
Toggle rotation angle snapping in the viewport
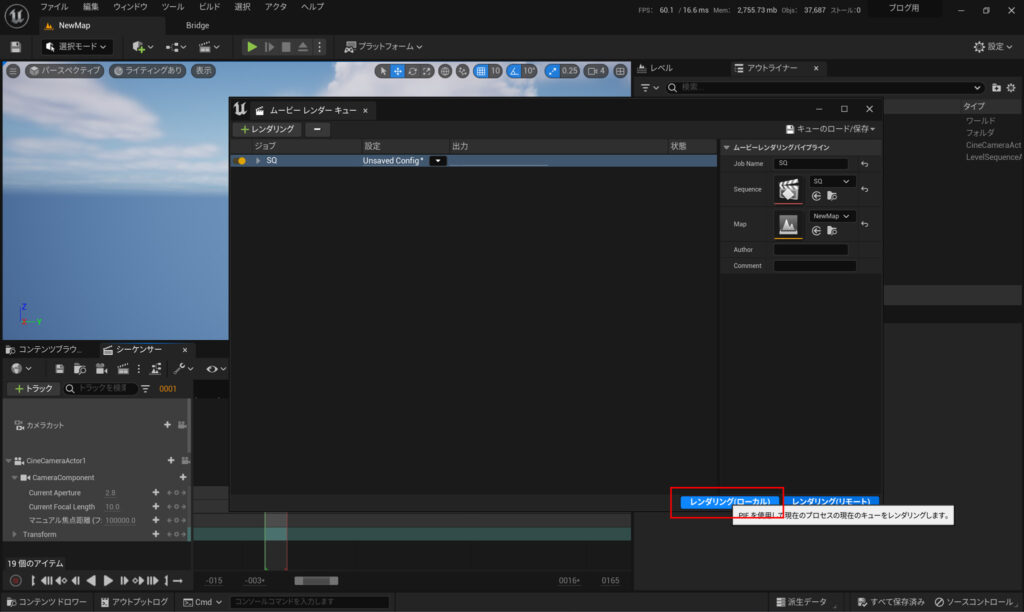pyautogui.click(x=514, y=71)
